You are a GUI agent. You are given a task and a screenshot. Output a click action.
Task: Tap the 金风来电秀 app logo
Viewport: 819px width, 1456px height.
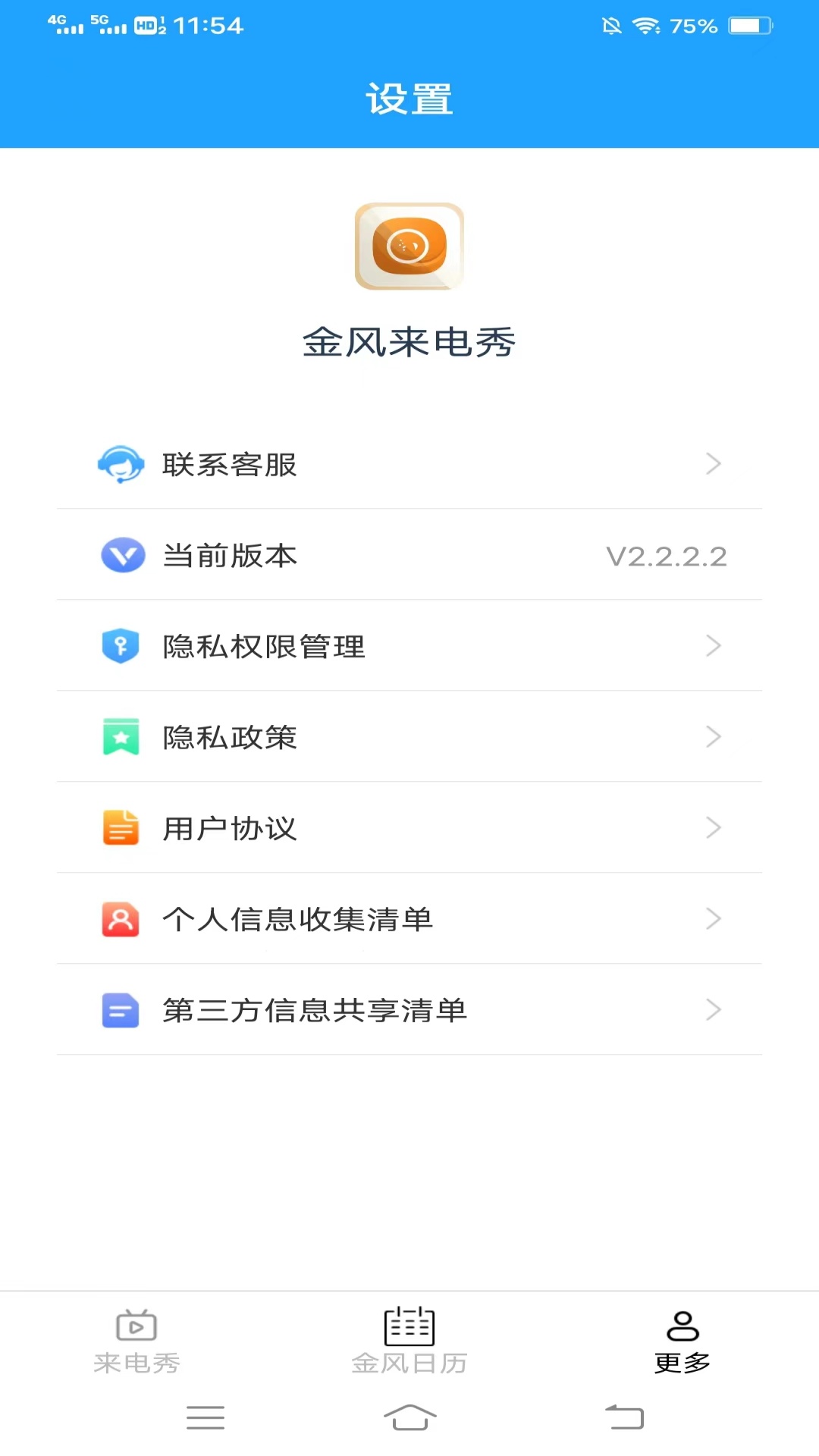point(409,246)
